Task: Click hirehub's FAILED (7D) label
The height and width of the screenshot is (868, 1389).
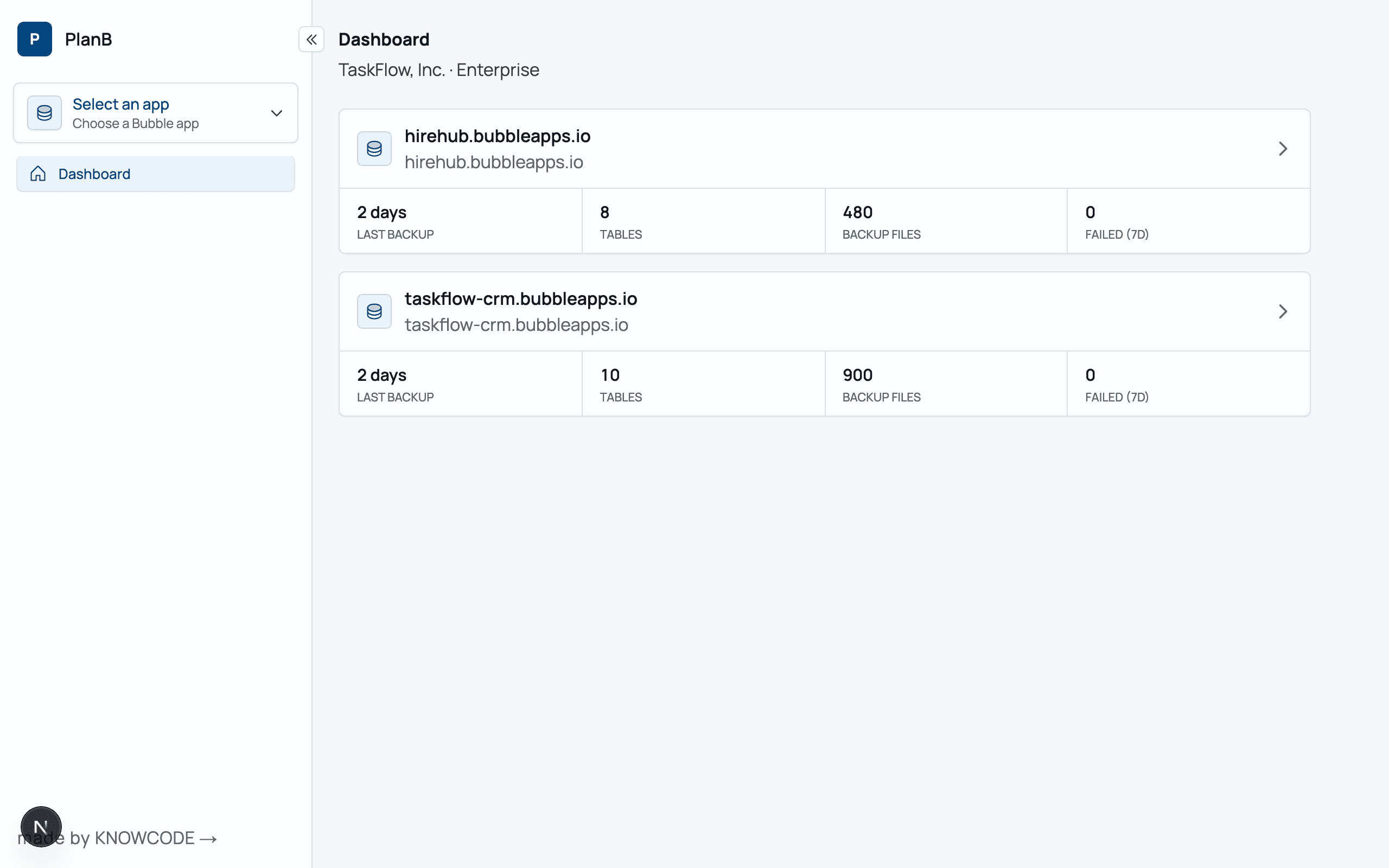Action: tap(1117, 234)
